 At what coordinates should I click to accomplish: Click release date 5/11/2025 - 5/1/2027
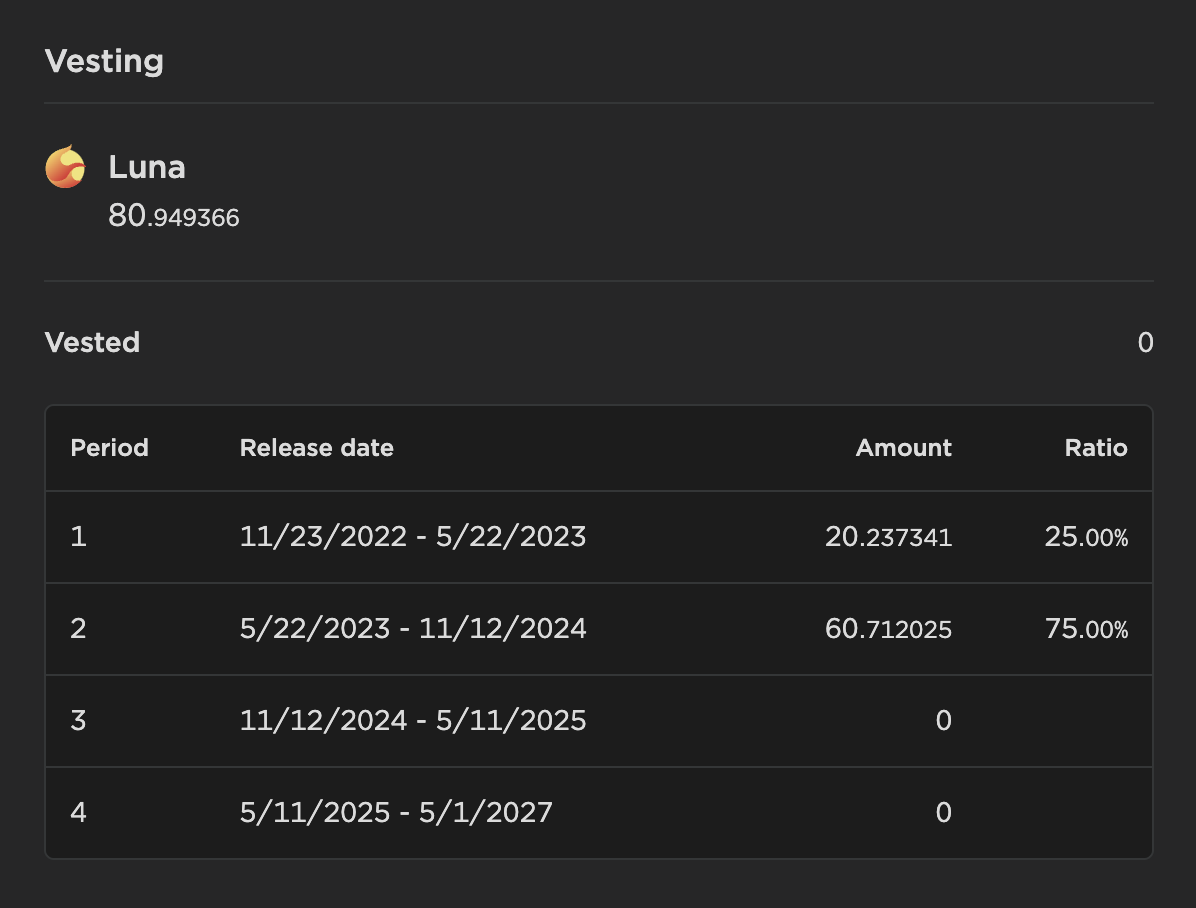coord(396,813)
